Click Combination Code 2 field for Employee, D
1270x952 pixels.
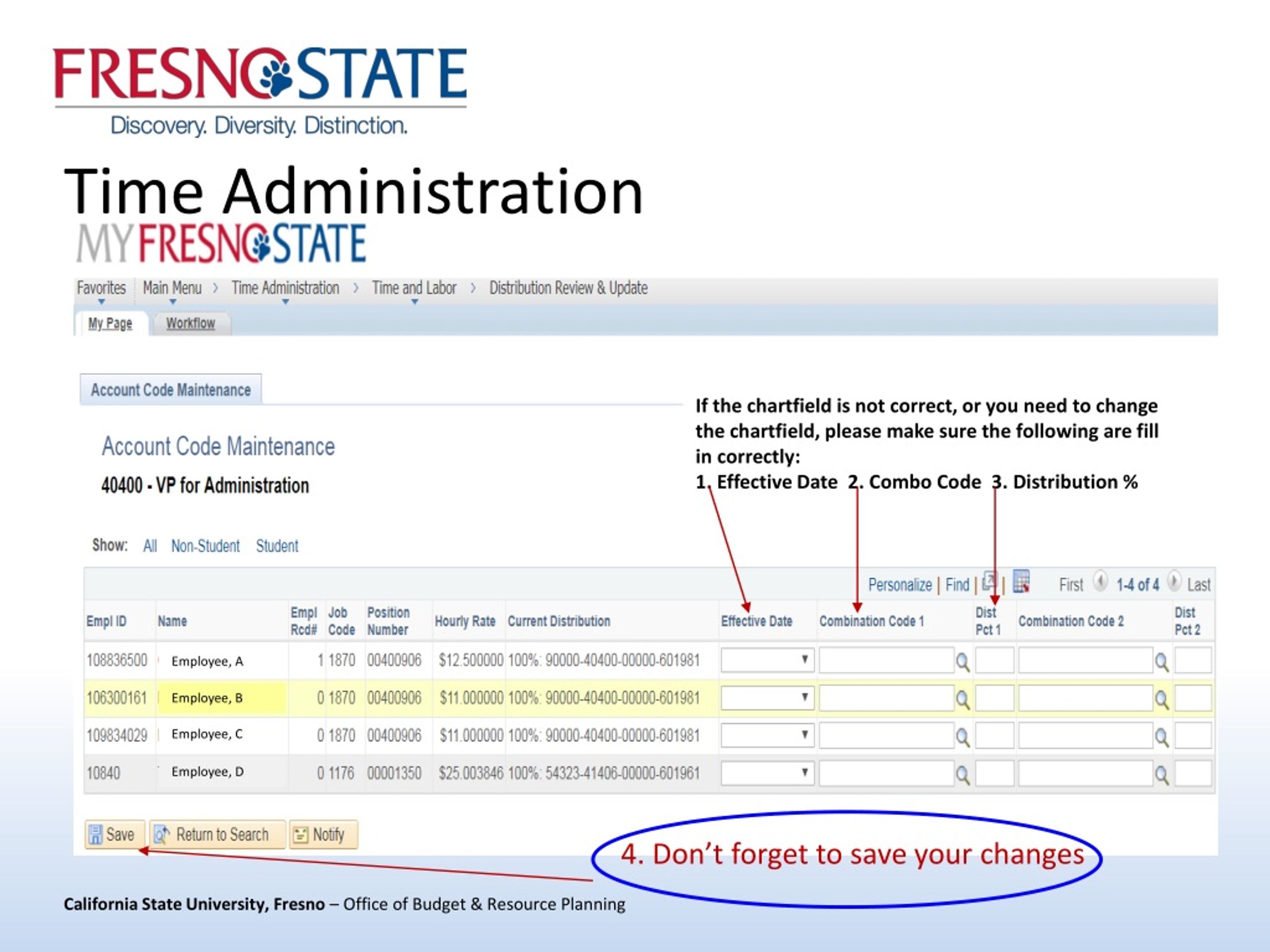[x=1085, y=773]
